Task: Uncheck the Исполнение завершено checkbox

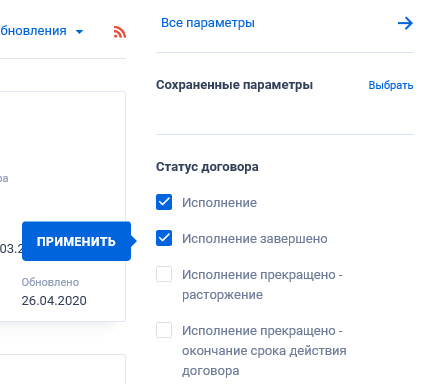Action: (164, 238)
